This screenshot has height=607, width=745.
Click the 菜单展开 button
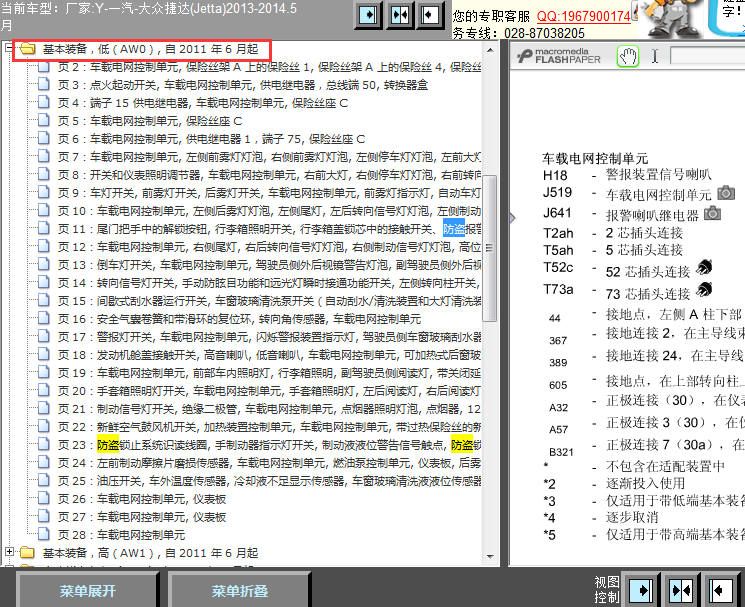(87, 590)
